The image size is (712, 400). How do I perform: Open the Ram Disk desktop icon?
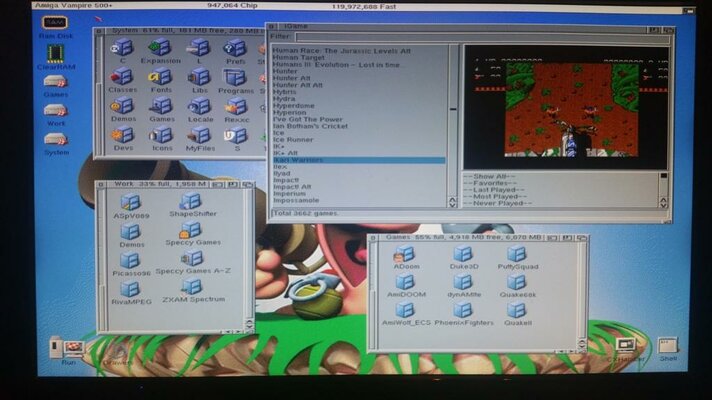[x=55, y=25]
